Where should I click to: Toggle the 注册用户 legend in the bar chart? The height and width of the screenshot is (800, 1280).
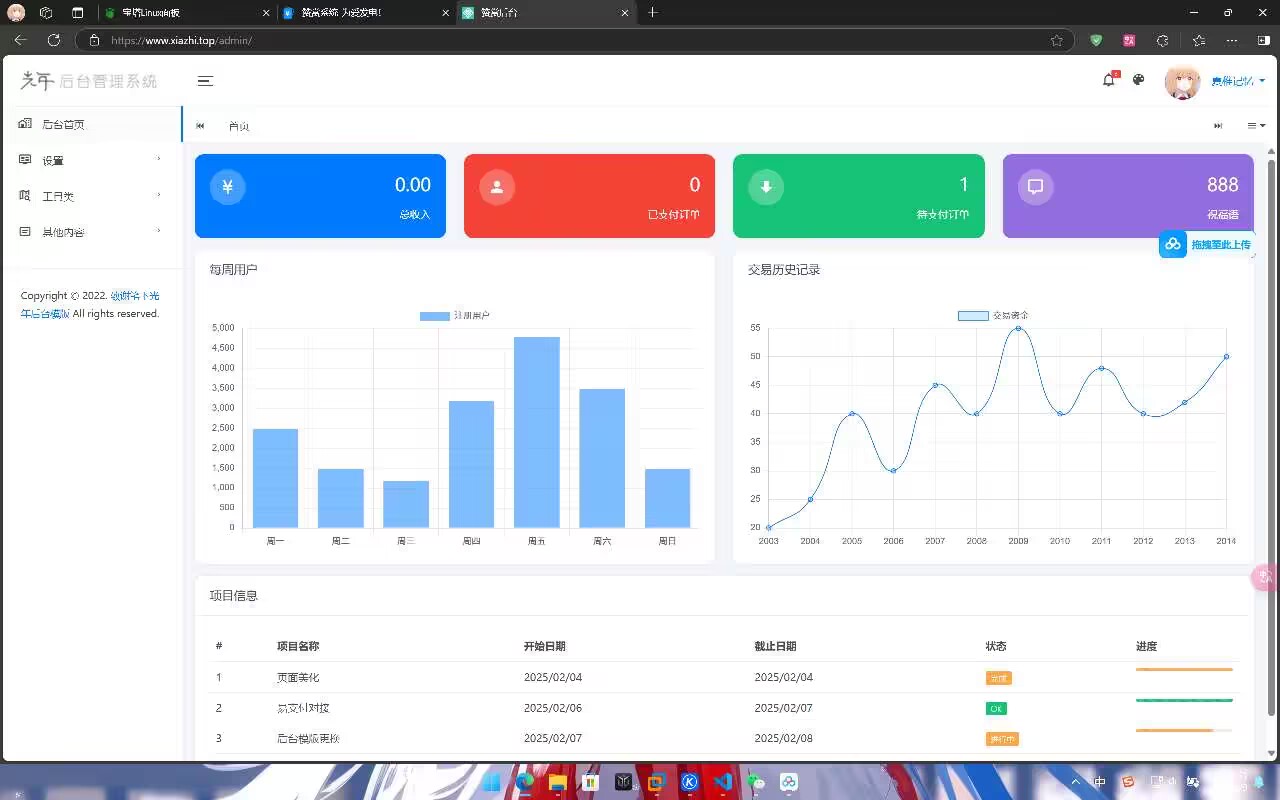[435, 316]
